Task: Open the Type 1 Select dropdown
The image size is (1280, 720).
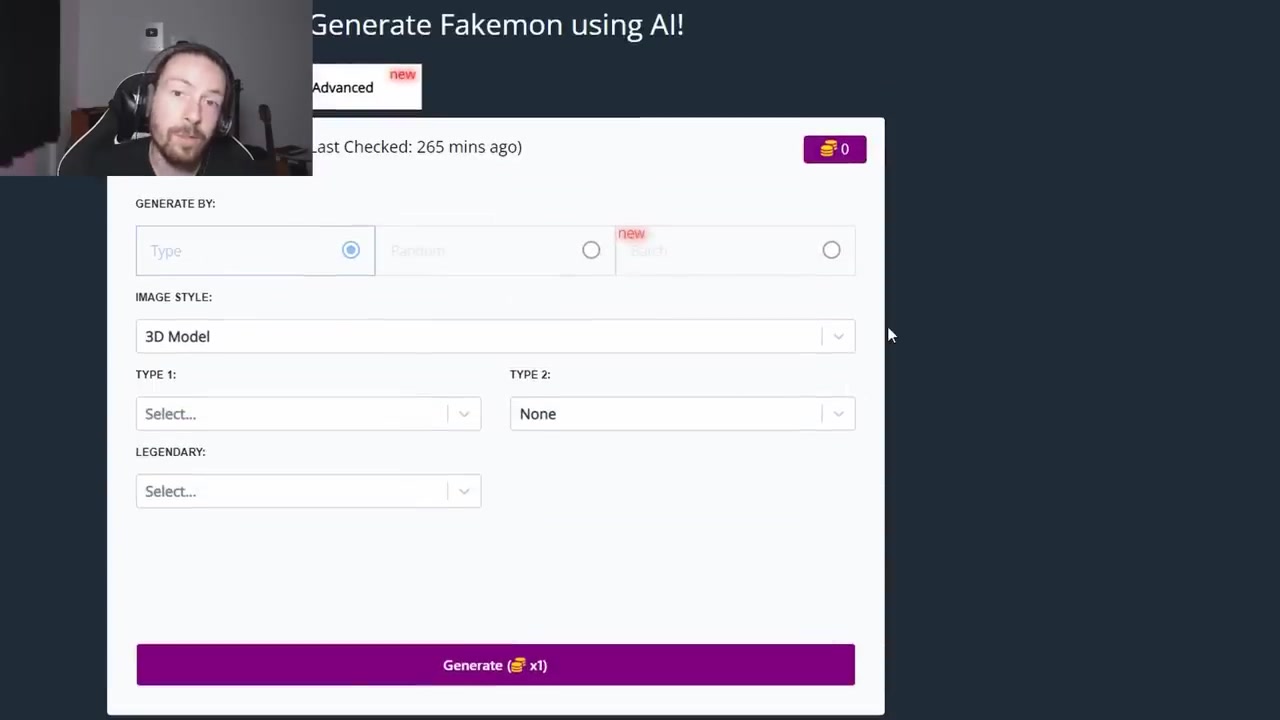Action: click(x=308, y=414)
